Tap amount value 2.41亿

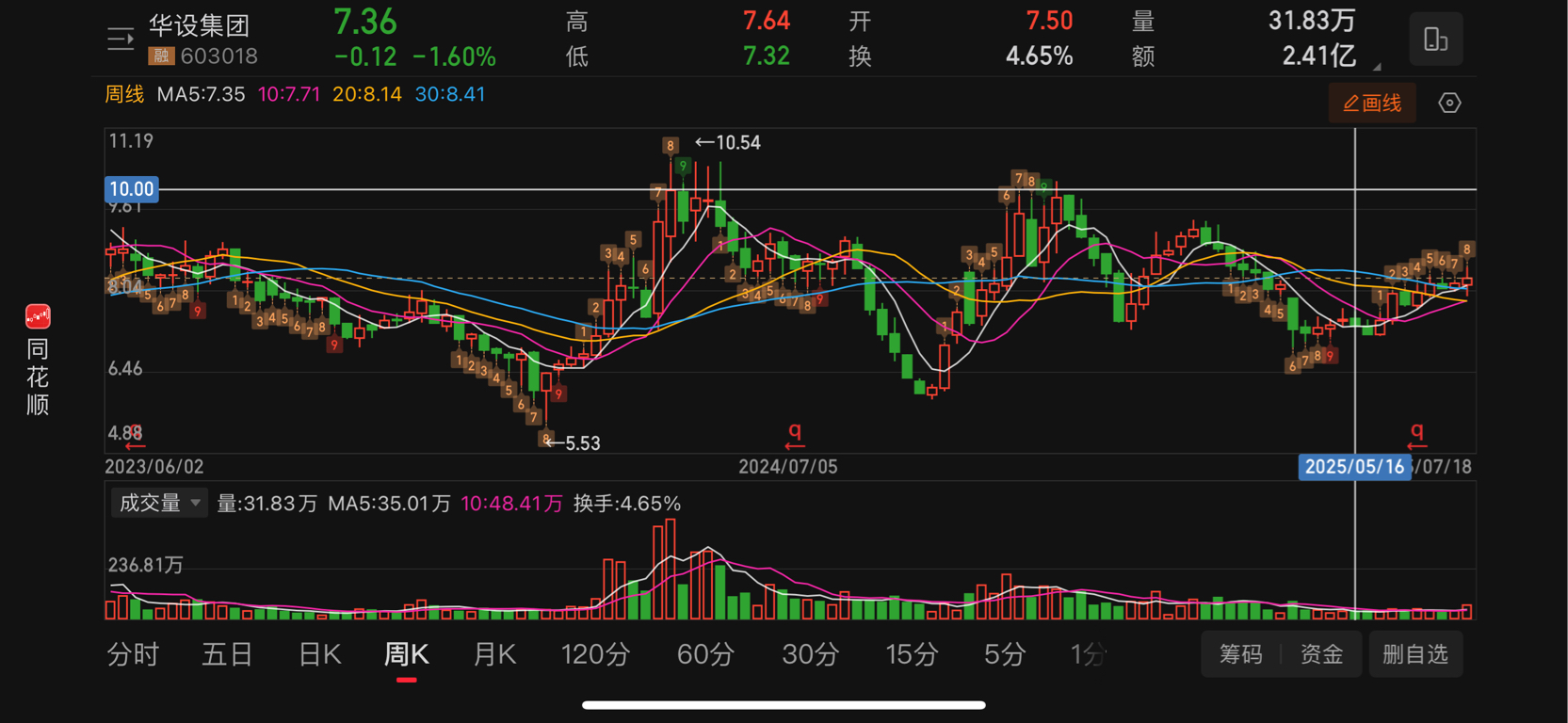coord(1318,56)
